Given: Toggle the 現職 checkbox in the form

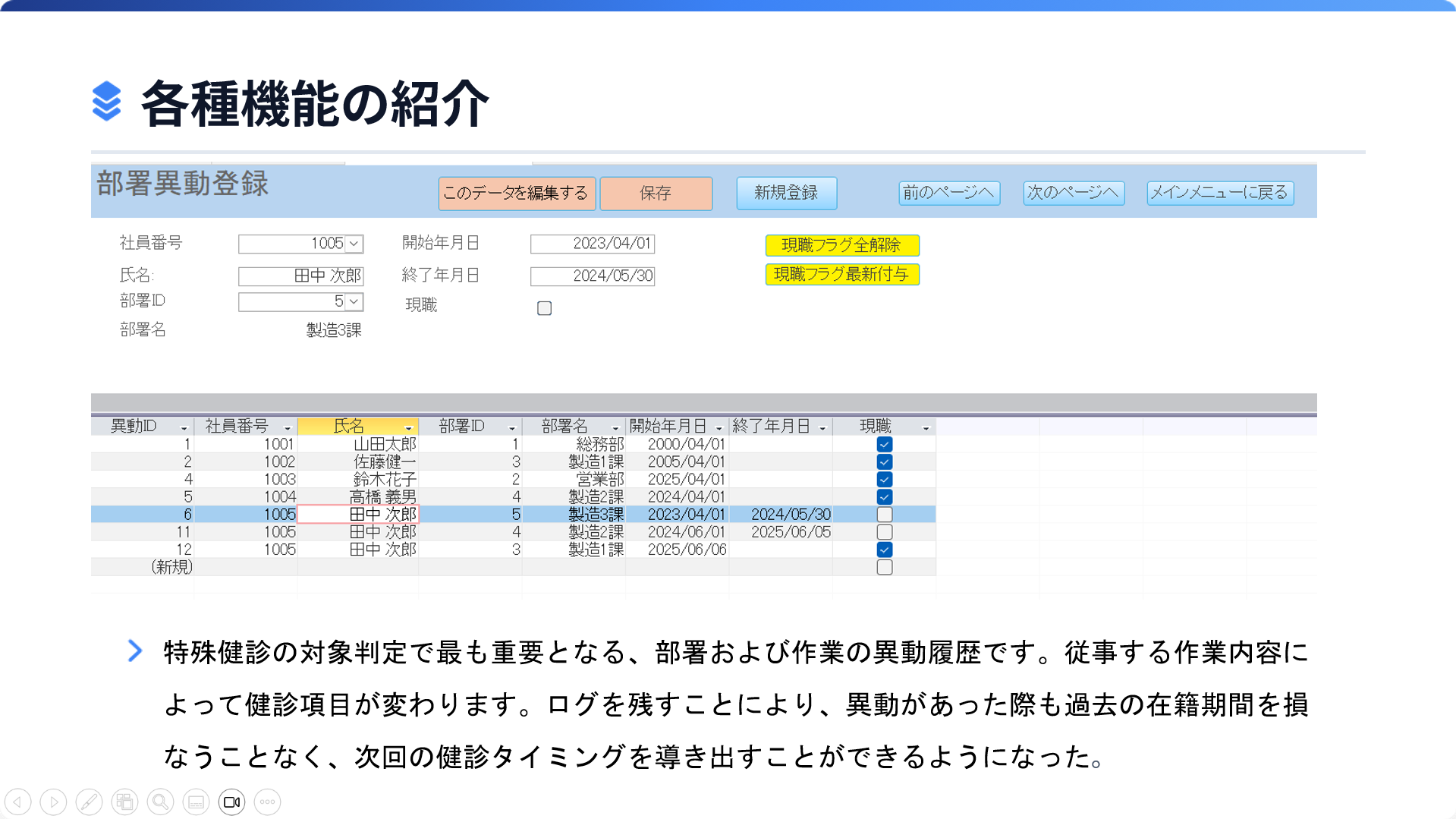Looking at the screenshot, I should [544, 308].
